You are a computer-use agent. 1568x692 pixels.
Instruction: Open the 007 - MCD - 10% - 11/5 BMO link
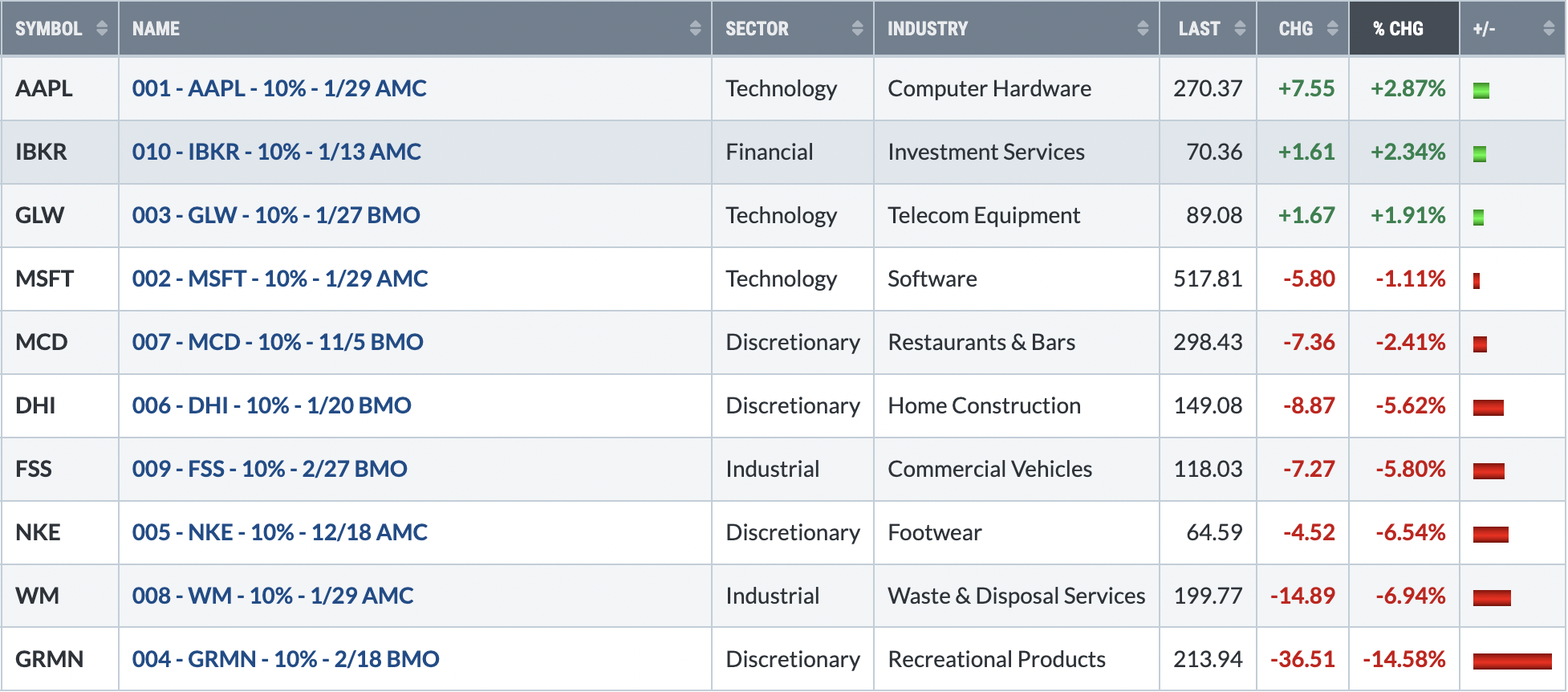point(278,342)
